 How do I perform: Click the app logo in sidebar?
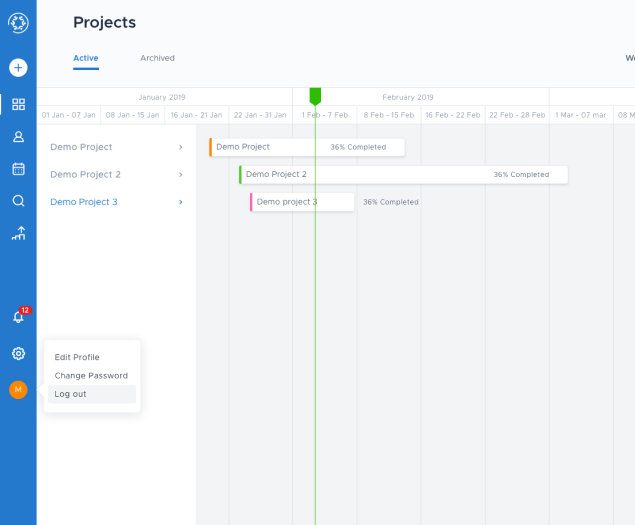point(18,23)
